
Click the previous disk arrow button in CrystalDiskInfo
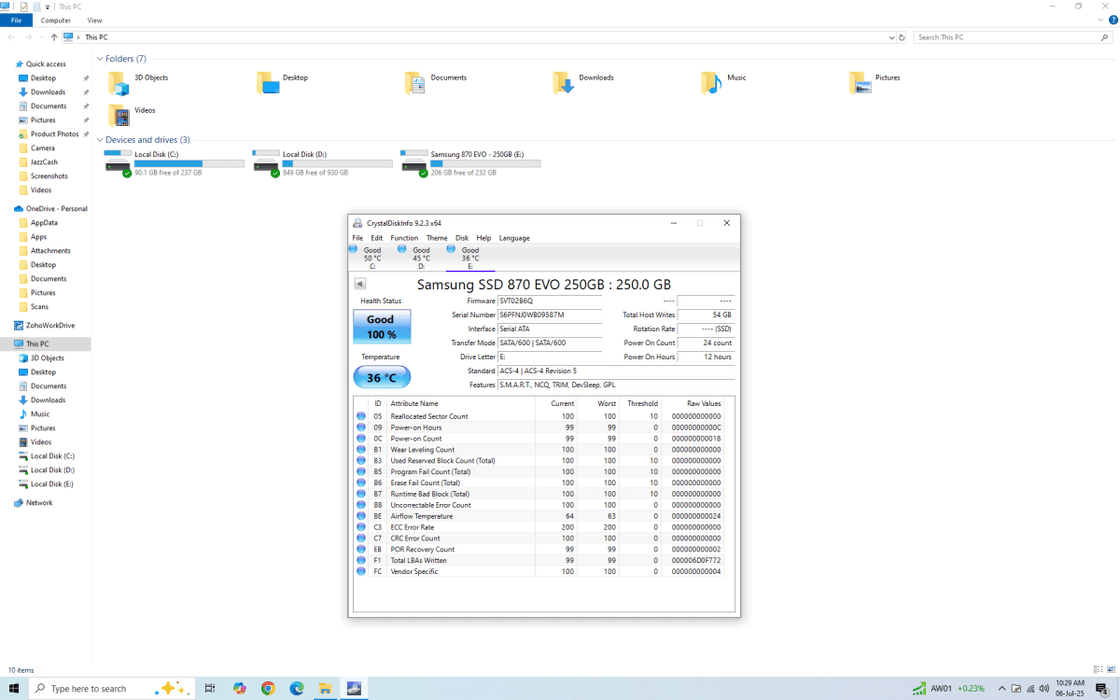pyautogui.click(x=360, y=284)
